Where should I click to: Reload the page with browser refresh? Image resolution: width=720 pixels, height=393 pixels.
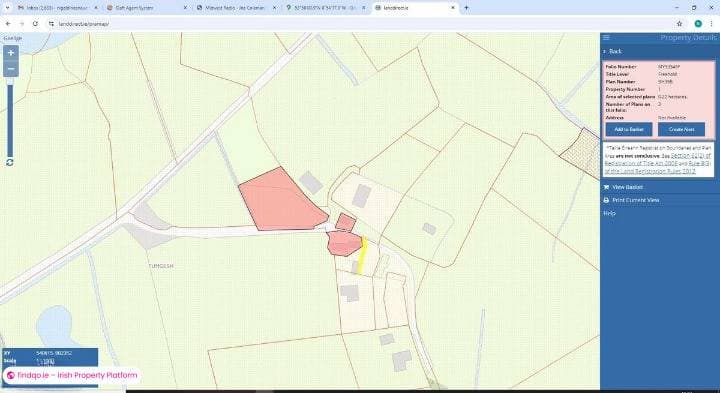point(35,24)
